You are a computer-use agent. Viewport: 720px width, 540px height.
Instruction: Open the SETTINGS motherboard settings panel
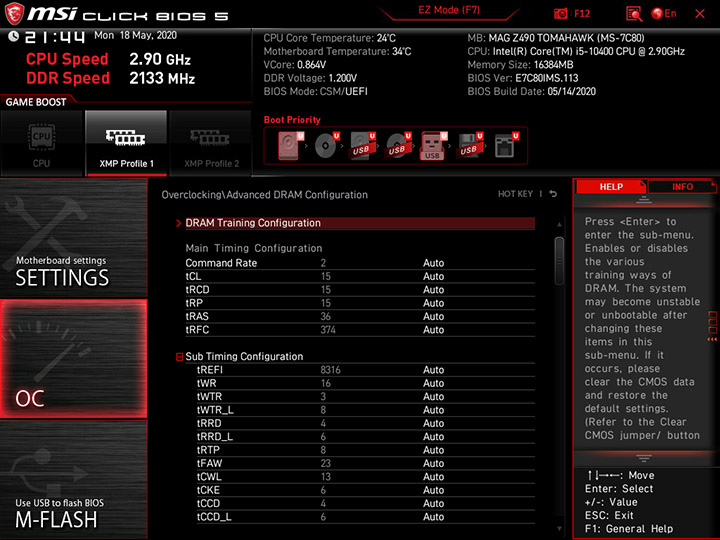(73, 238)
